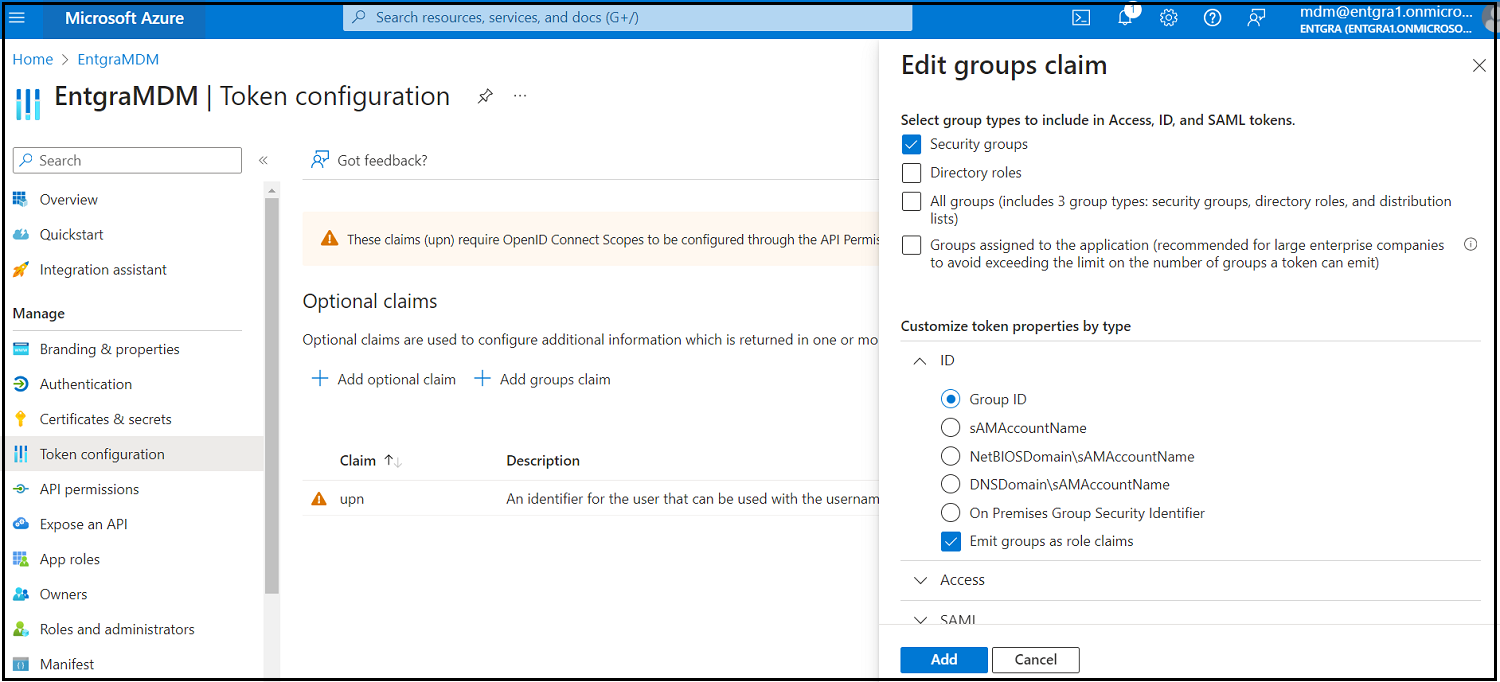Viewport: 1500px width, 682px height.
Task: Collapse the sidebar with the double chevron
Action: (263, 160)
